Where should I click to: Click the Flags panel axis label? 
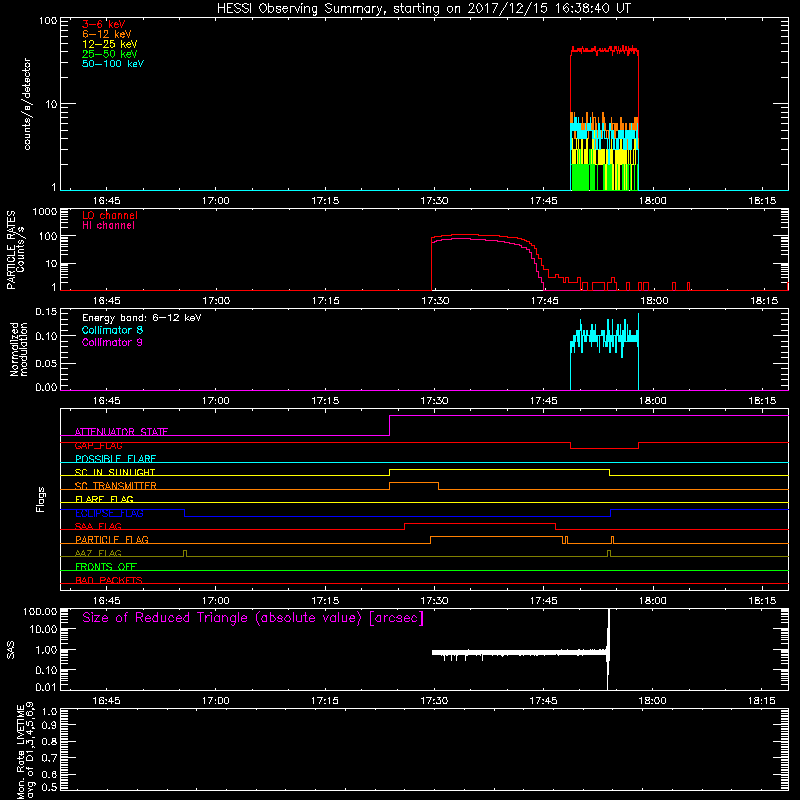tap(41, 499)
